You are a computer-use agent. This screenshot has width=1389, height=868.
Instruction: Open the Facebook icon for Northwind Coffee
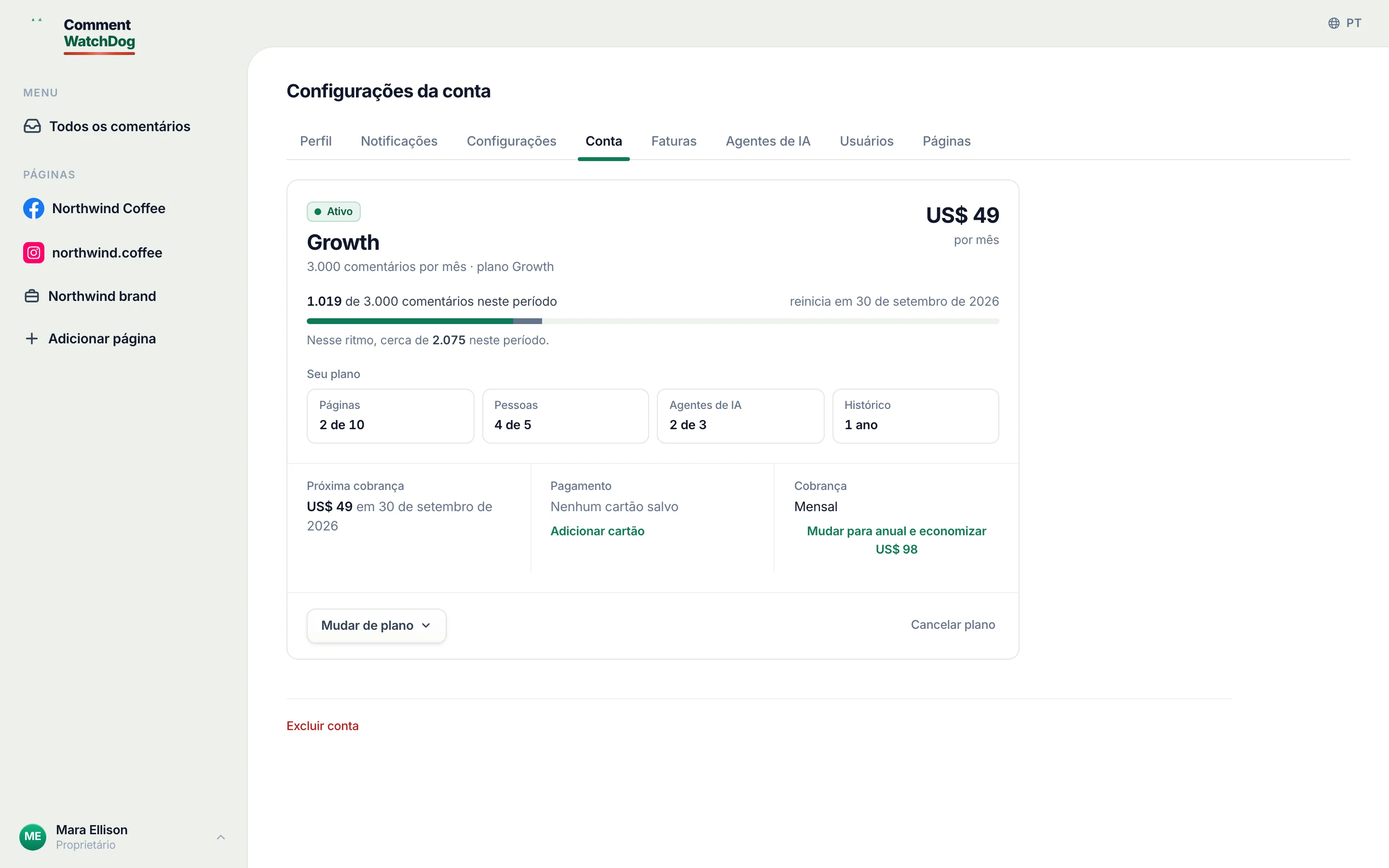(x=33, y=208)
